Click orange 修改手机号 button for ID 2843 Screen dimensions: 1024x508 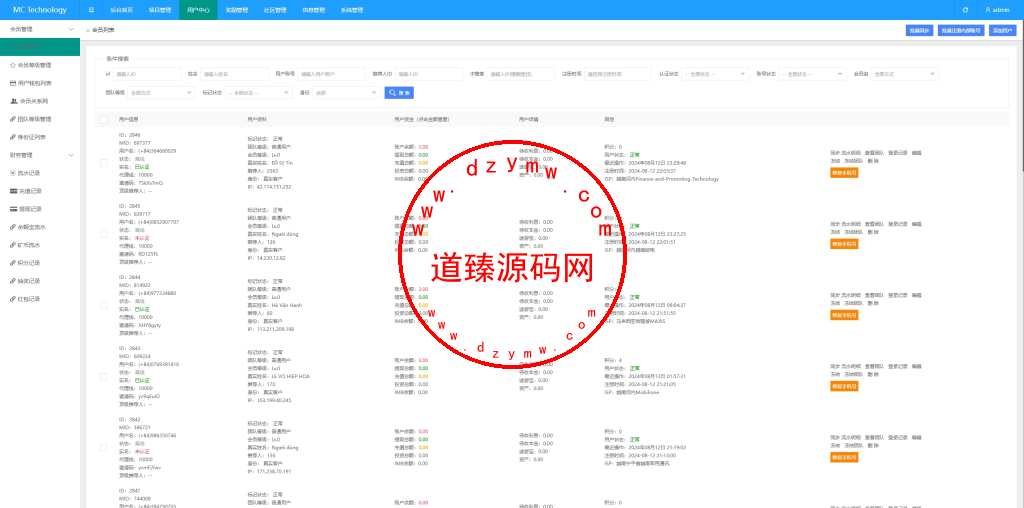tap(844, 387)
